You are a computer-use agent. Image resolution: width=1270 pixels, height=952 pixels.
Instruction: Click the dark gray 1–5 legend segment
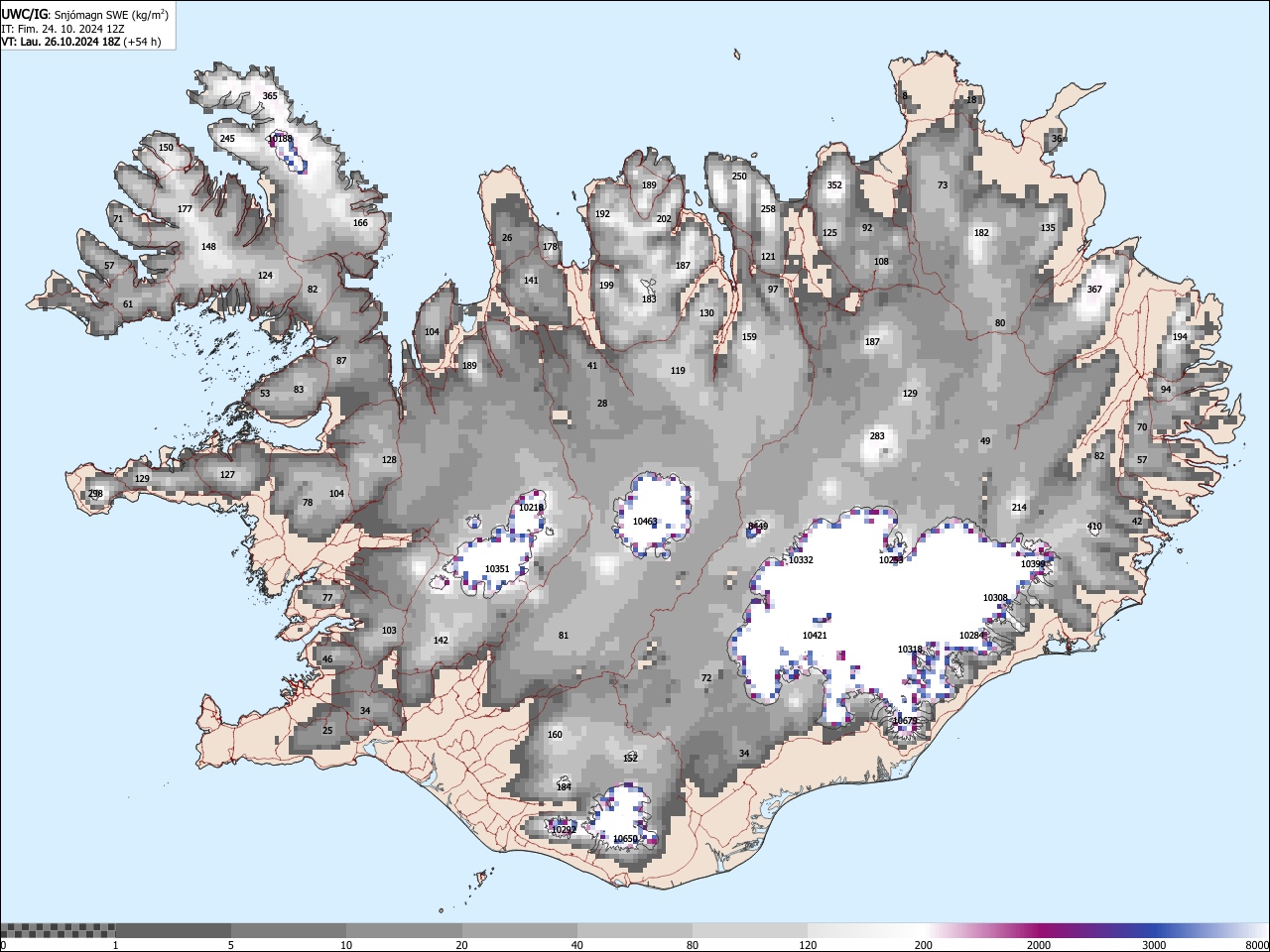coord(173,930)
